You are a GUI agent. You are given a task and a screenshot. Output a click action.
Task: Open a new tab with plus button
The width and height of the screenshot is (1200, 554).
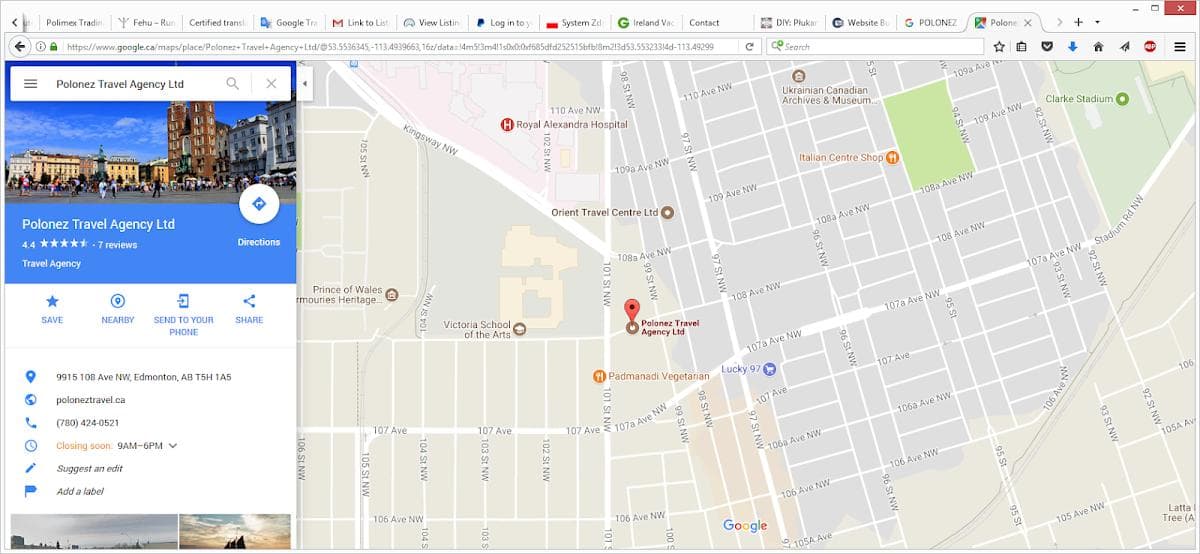point(1078,22)
